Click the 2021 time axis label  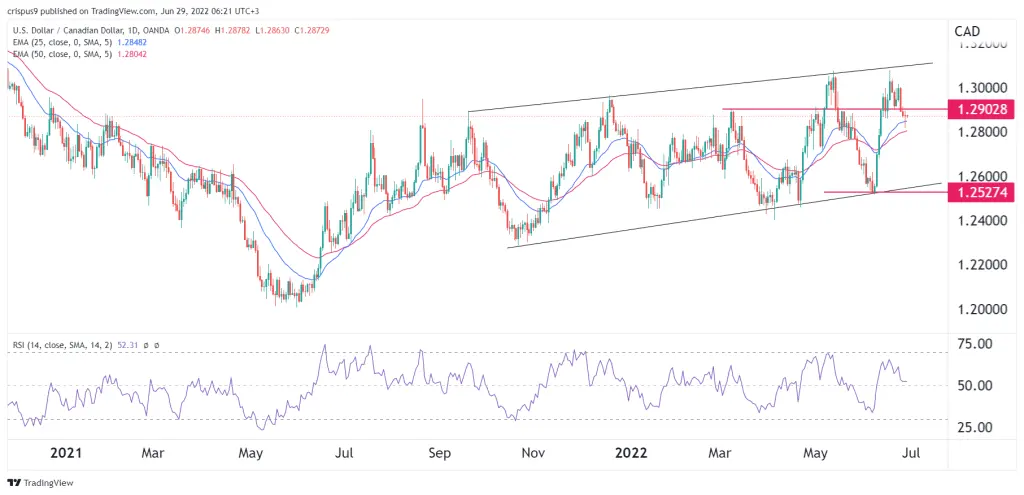65,453
